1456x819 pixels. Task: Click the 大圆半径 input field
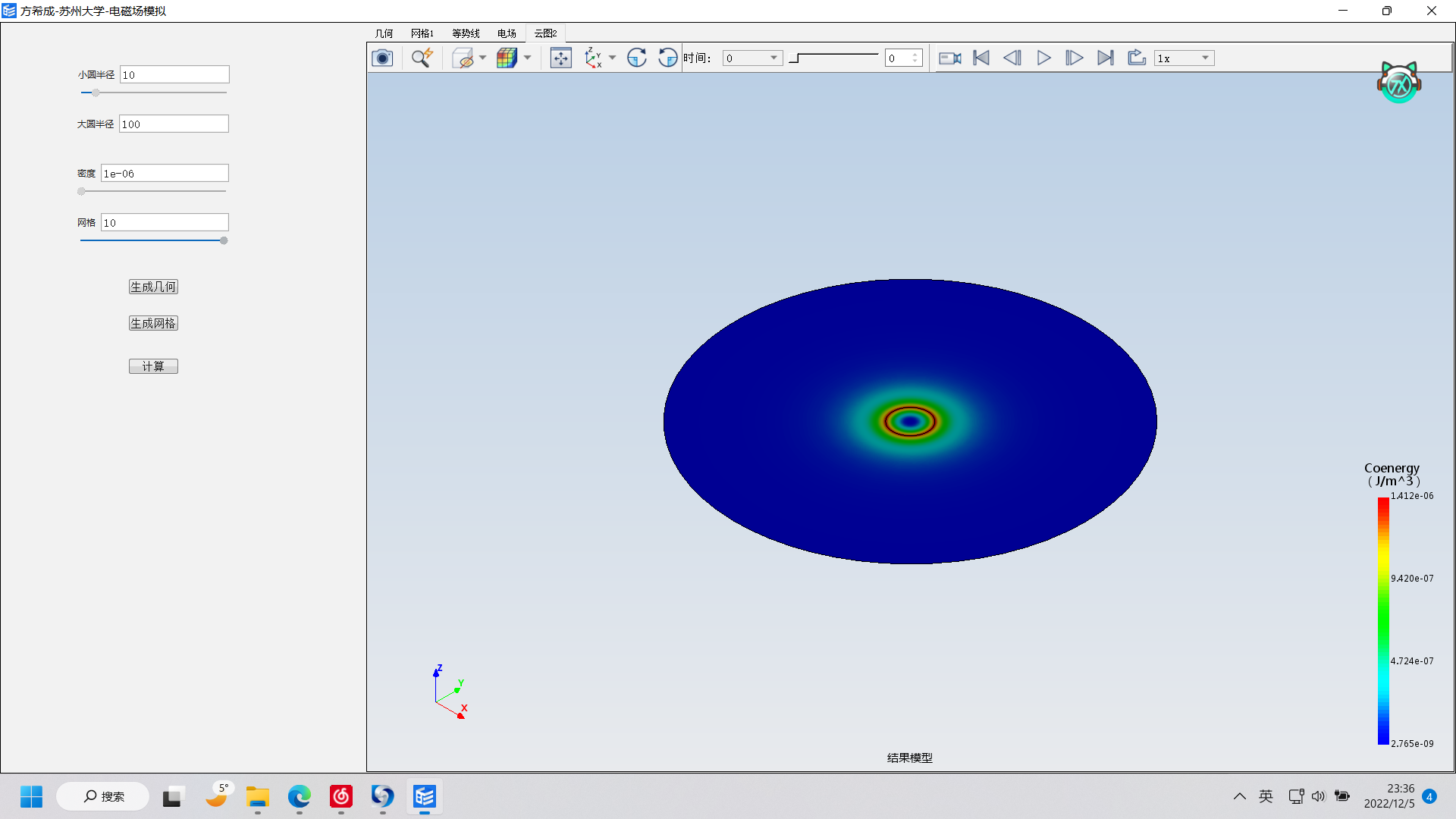(174, 124)
